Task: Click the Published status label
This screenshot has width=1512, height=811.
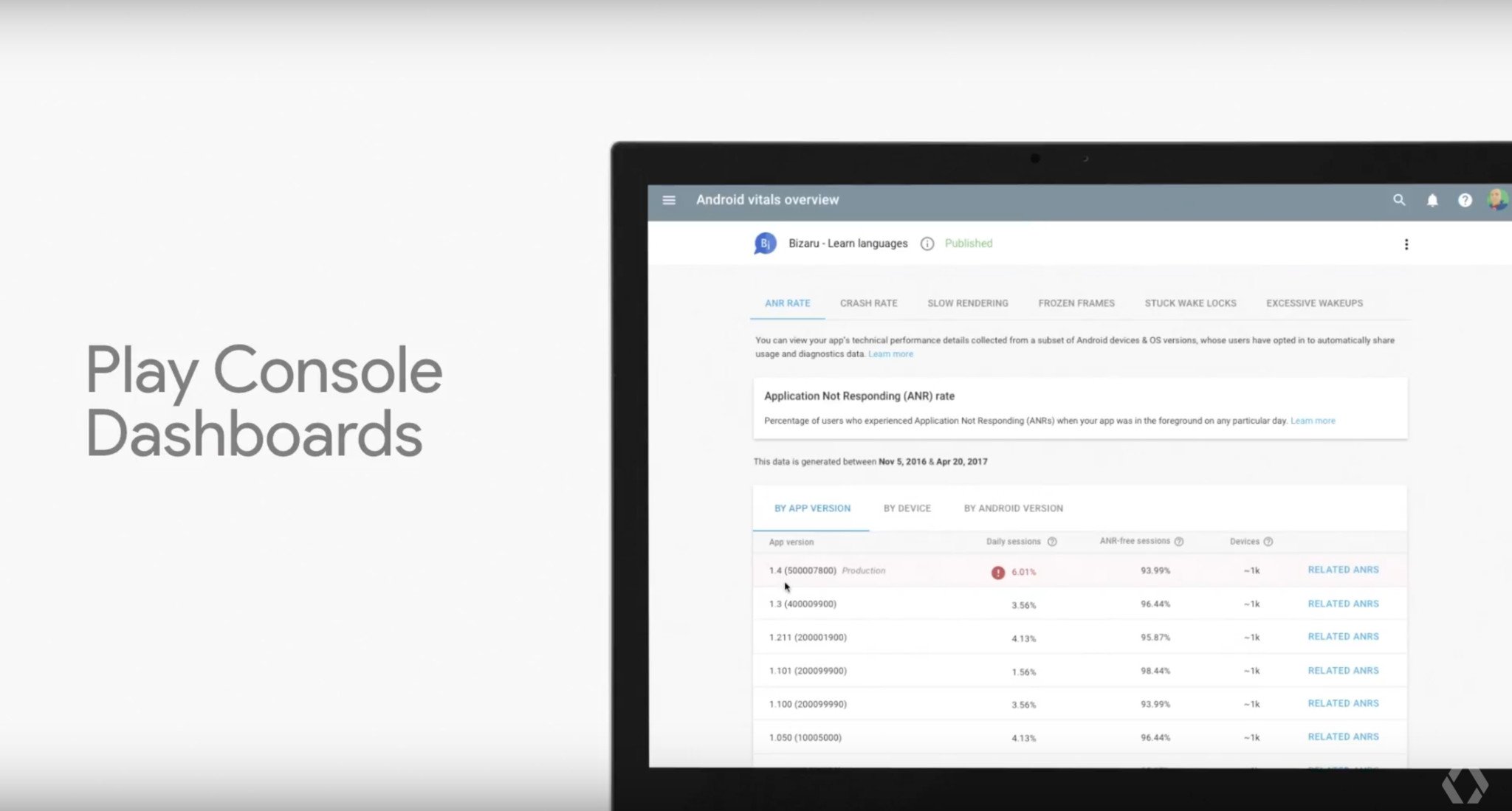Action: (x=969, y=244)
